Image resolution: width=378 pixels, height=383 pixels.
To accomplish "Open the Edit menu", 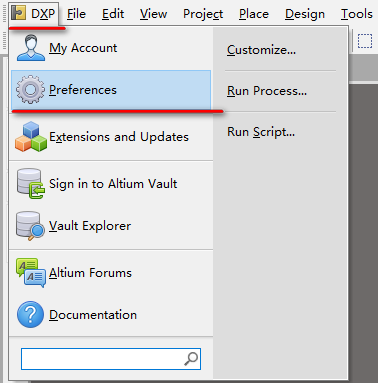I will [113, 14].
